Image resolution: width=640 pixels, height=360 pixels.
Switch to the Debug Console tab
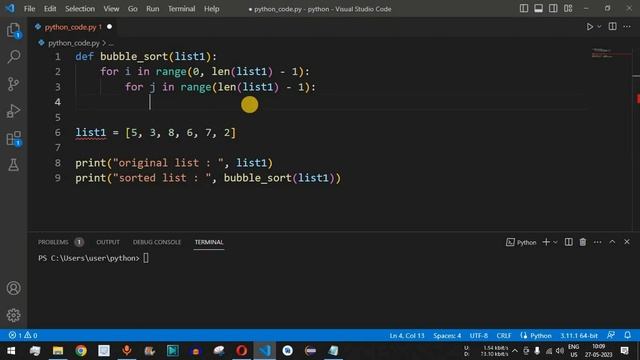tap(157, 242)
